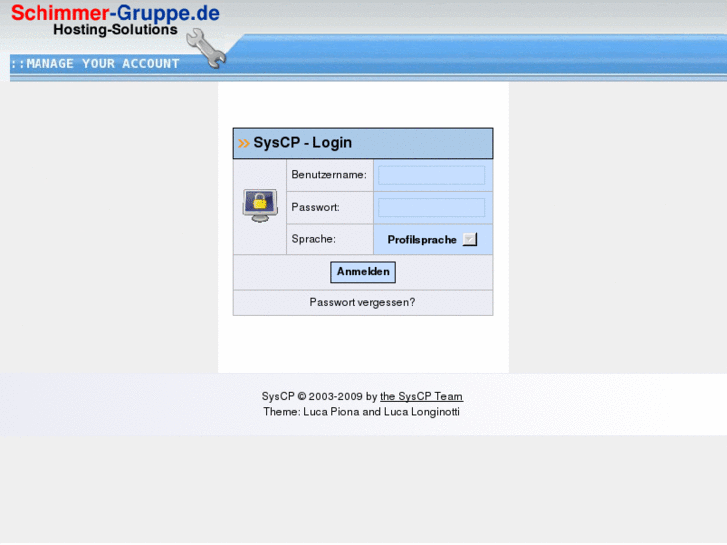The image size is (727, 545).
Task: Click the orange arrows beside SysCP - Login
Action: [x=244, y=143]
